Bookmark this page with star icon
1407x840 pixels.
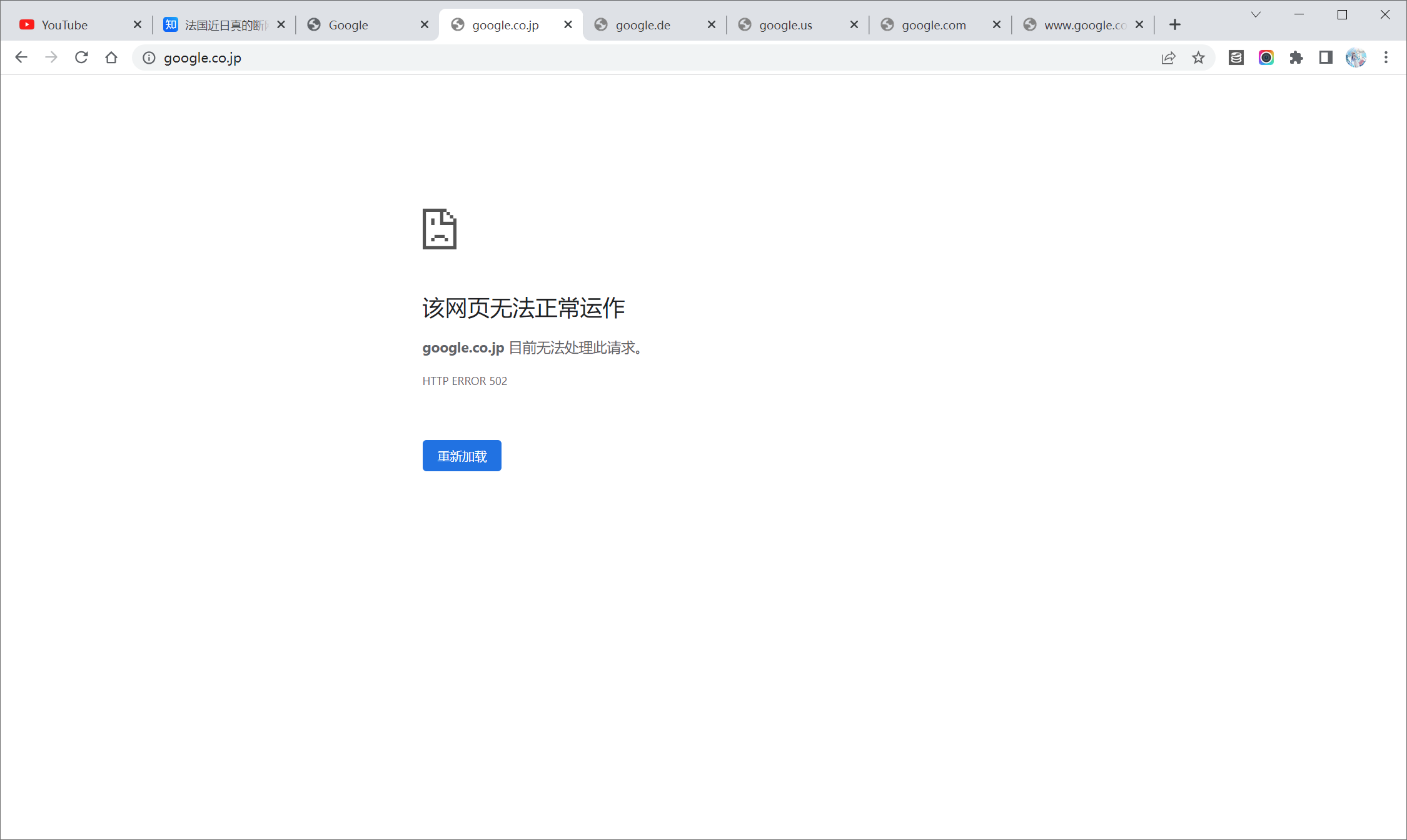1198,57
